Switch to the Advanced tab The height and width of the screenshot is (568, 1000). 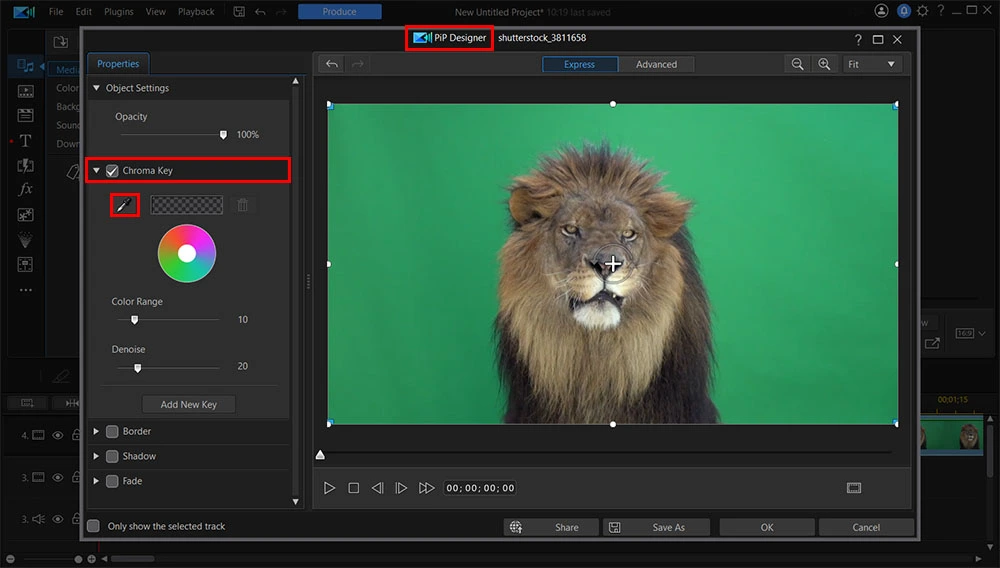pos(656,64)
